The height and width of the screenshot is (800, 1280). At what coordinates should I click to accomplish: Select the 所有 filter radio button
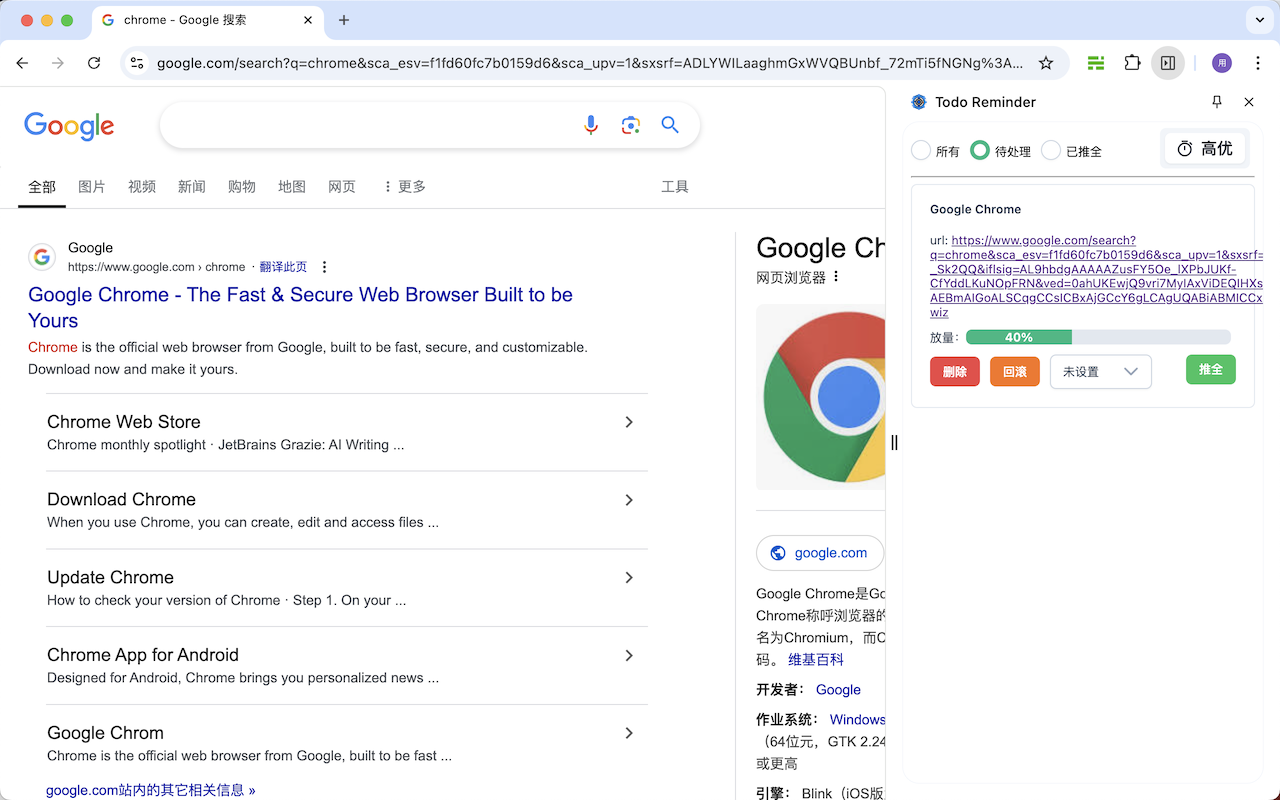921,150
